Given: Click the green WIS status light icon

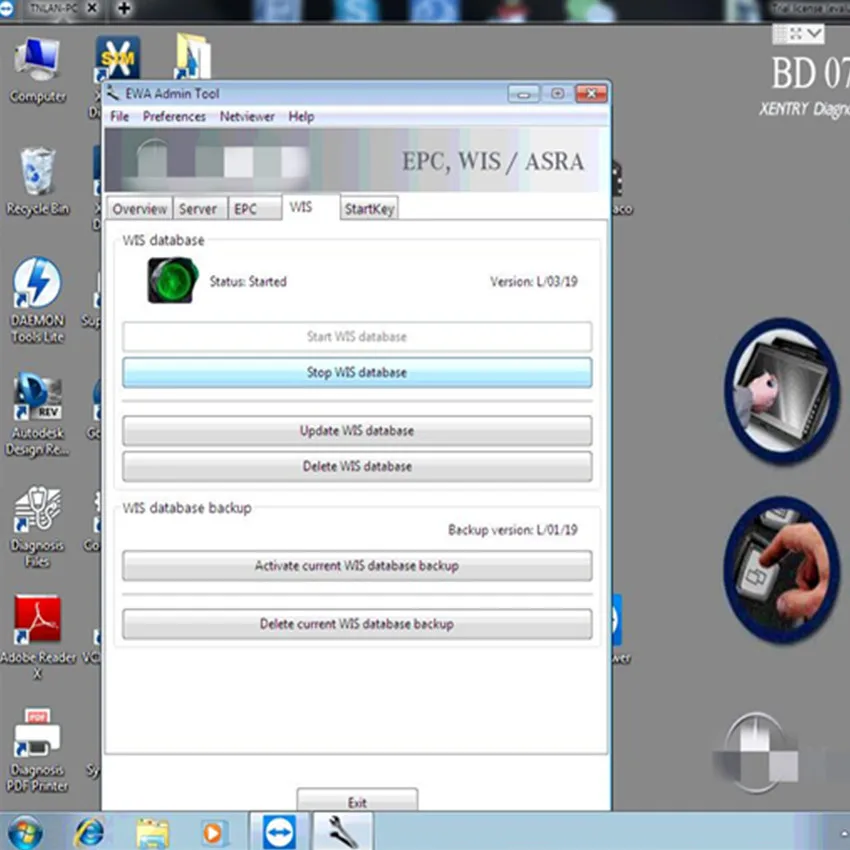Looking at the screenshot, I should point(172,280).
